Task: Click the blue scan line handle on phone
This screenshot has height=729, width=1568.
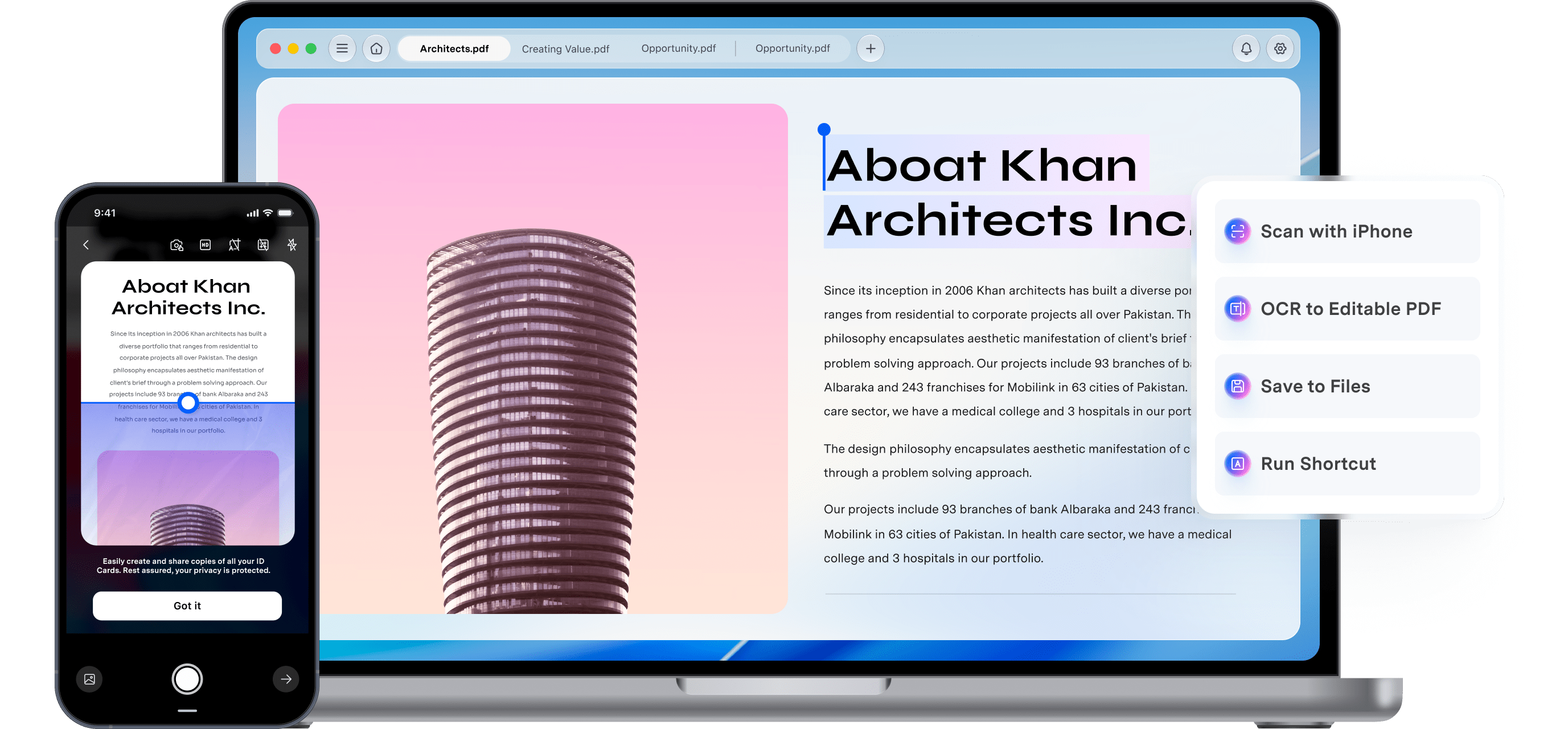Action: point(188,402)
